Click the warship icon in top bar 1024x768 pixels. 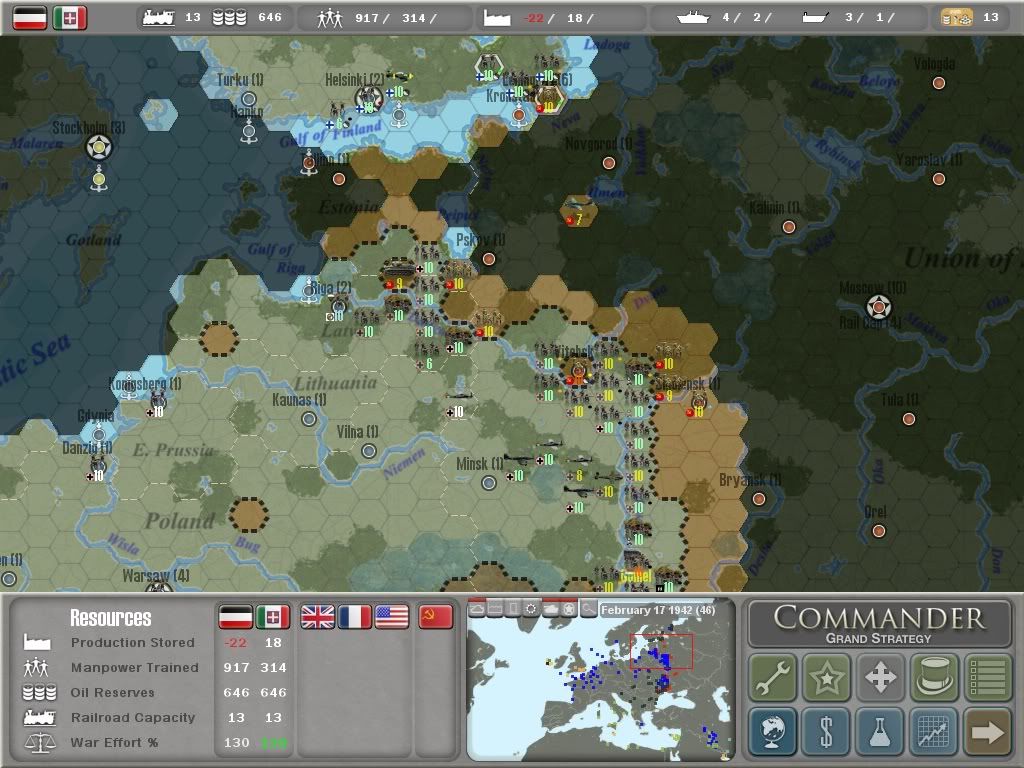tap(693, 18)
